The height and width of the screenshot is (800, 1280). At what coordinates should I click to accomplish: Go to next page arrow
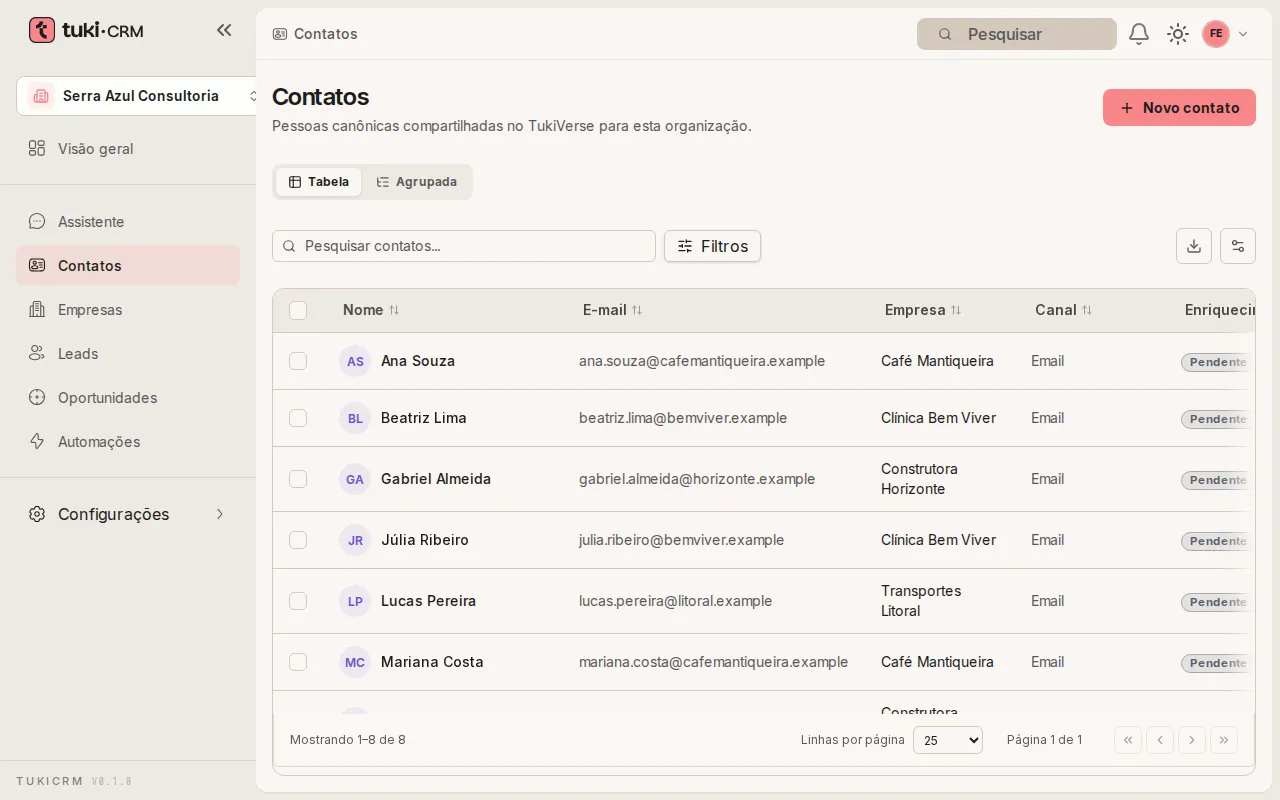(1192, 740)
